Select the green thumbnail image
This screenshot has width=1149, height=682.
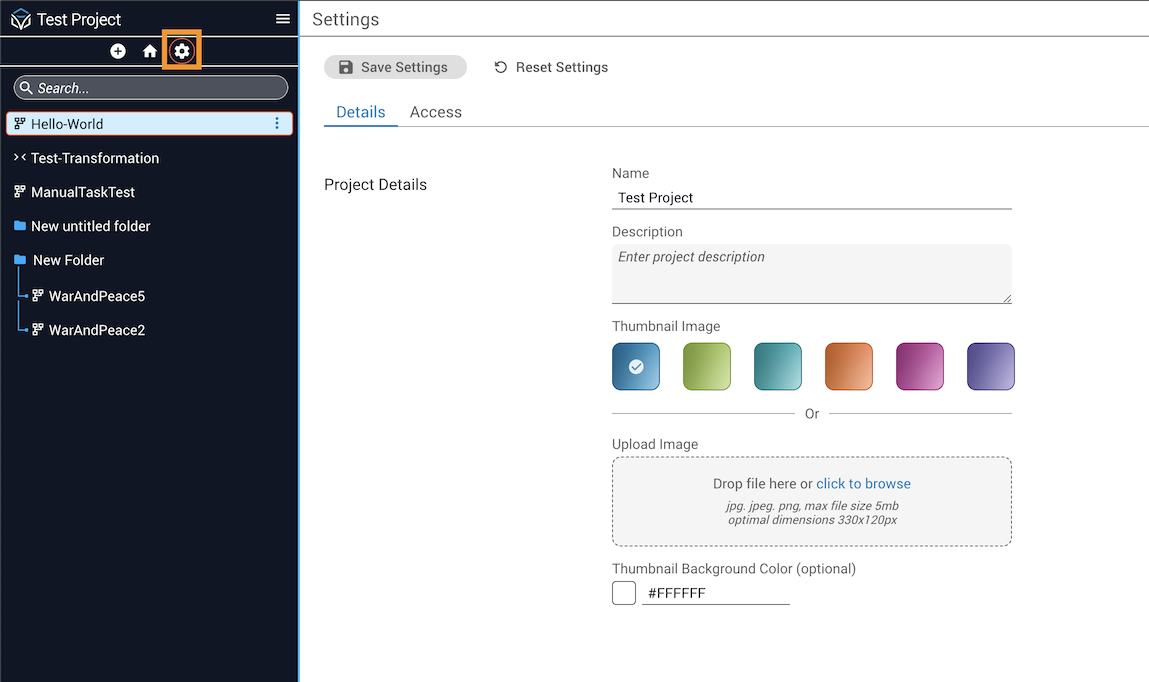pyautogui.click(x=707, y=366)
